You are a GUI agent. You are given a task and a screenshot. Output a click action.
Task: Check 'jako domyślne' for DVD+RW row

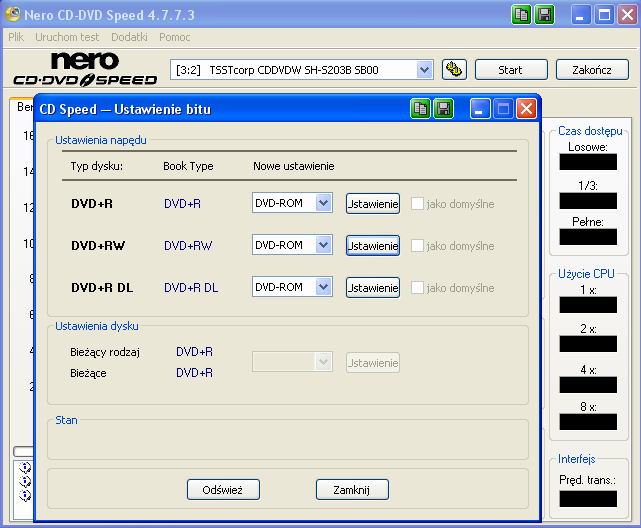pos(417,246)
